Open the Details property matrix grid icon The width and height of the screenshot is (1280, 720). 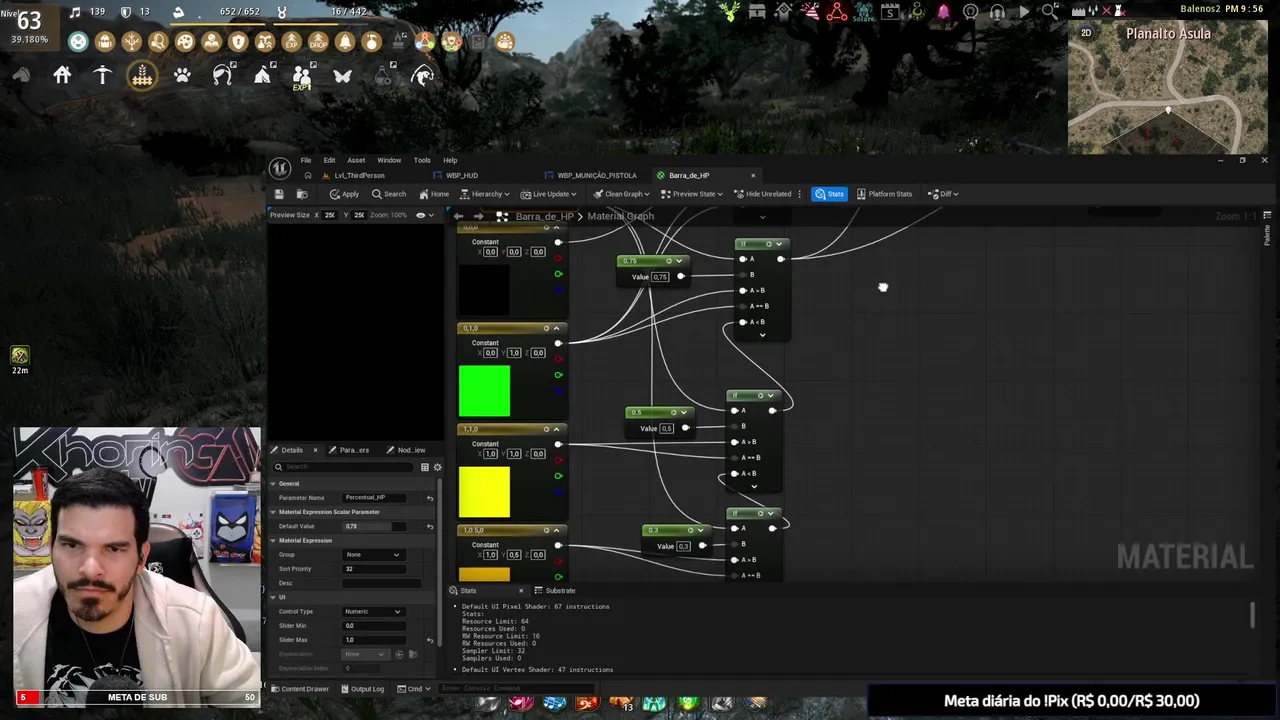click(x=425, y=467)
